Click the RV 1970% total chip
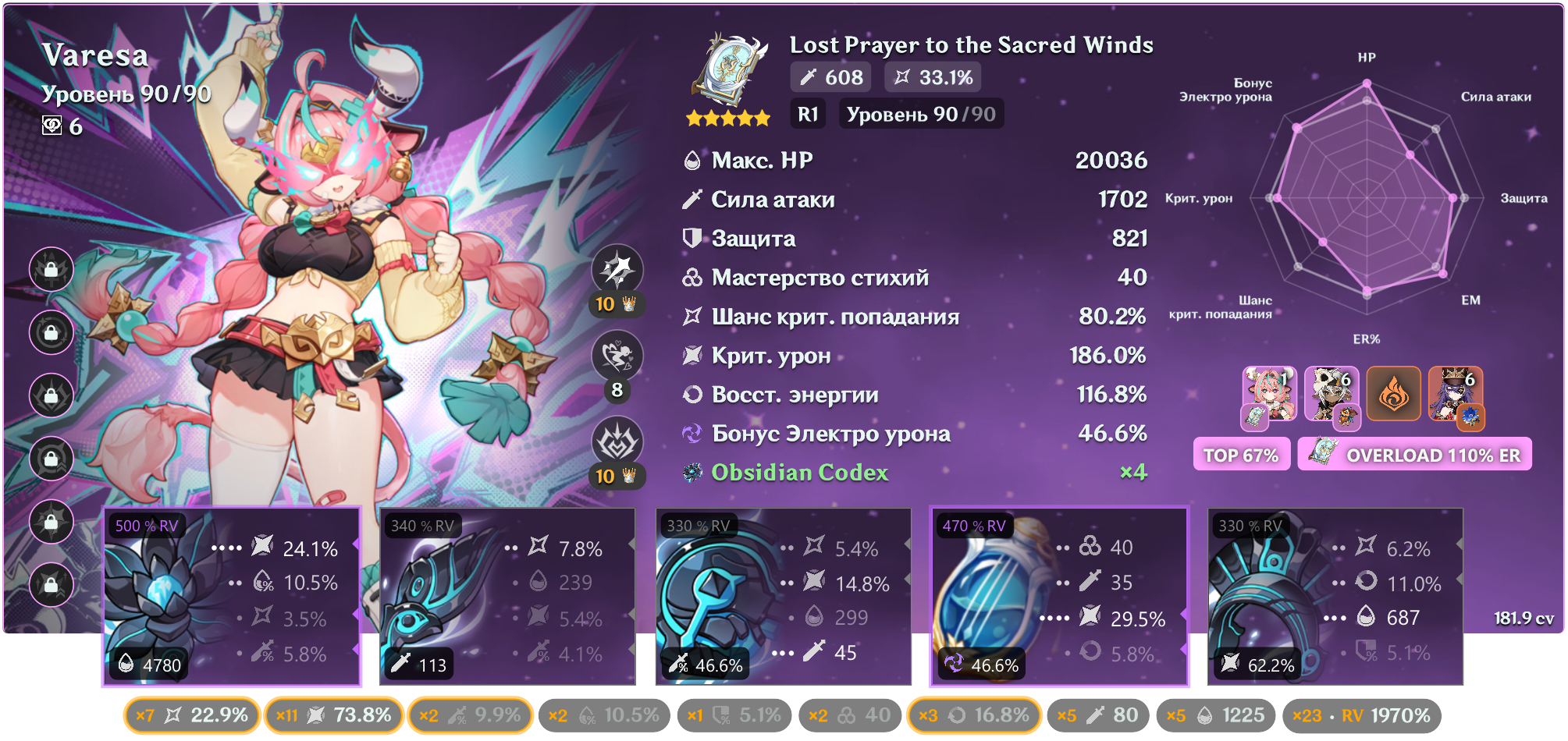 [1362, 715]
